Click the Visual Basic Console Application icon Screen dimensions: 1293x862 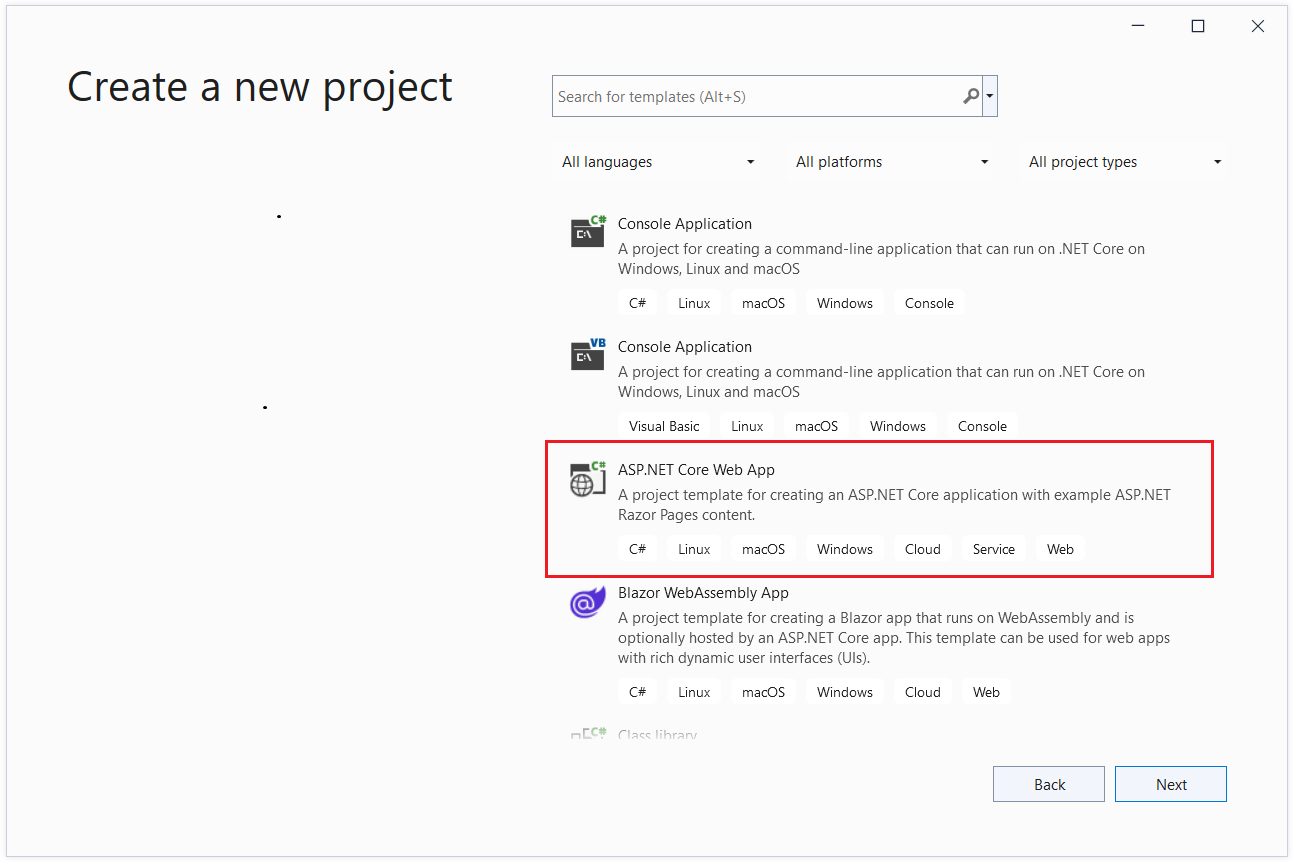tap(587, 354)
